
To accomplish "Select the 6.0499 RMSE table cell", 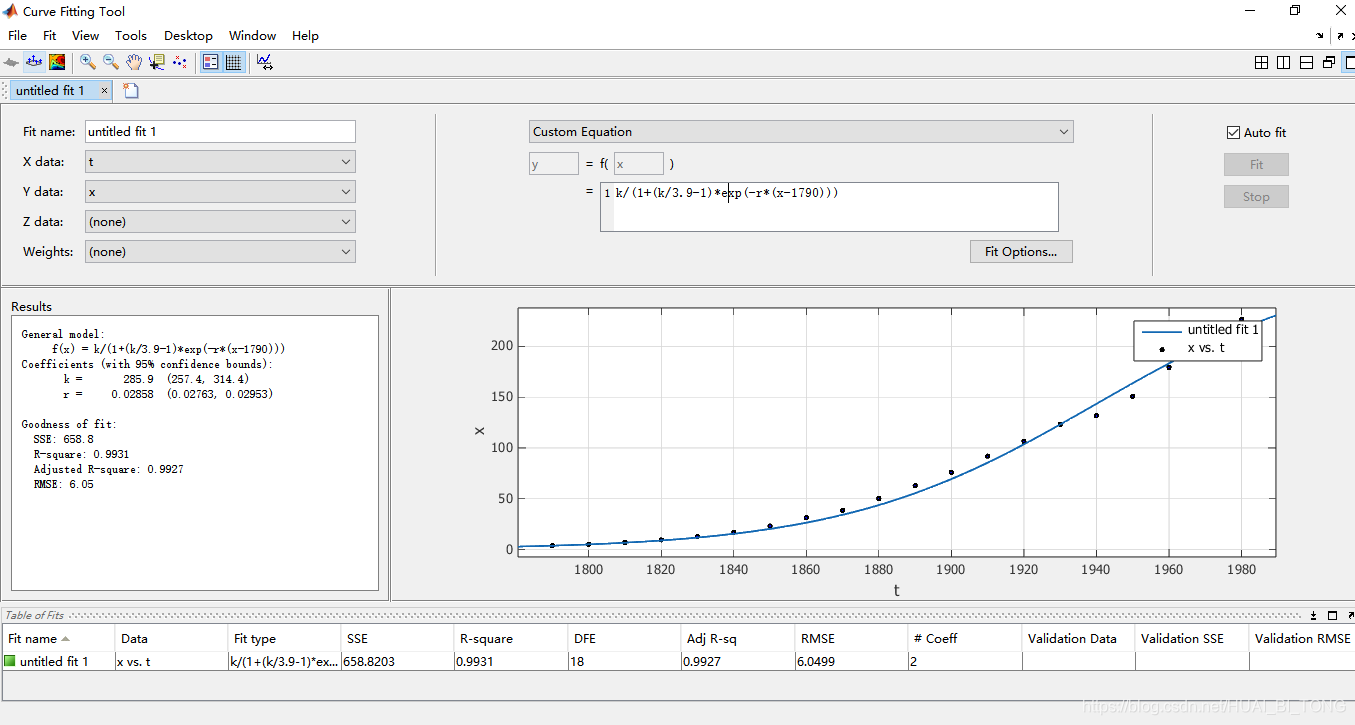I will click(x=852, y=661).
